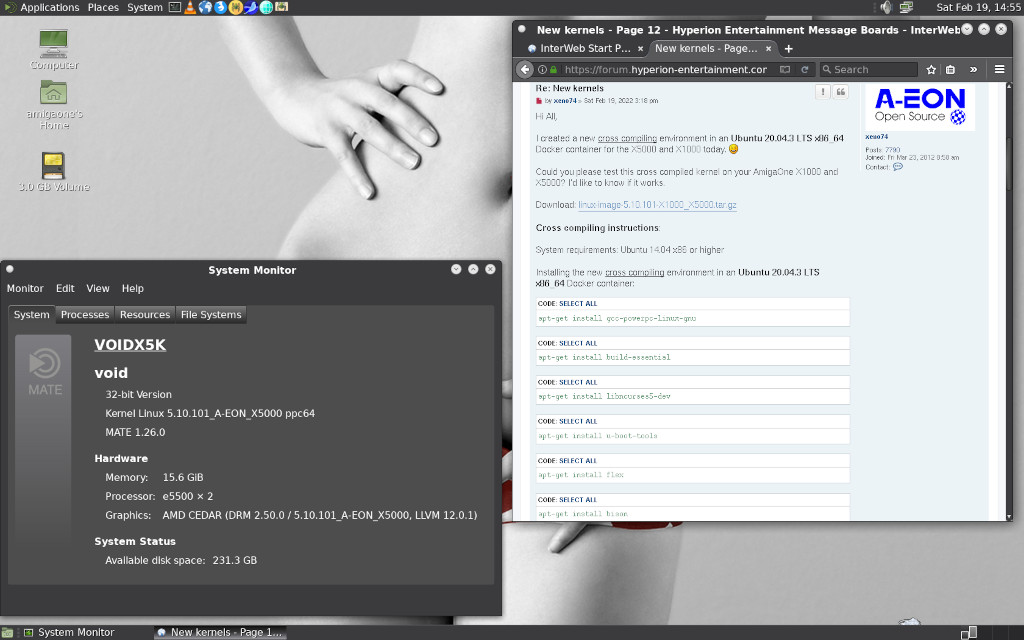Select all code for libncurses5-dev
The image size is (1024, 640).
point(578,382)
